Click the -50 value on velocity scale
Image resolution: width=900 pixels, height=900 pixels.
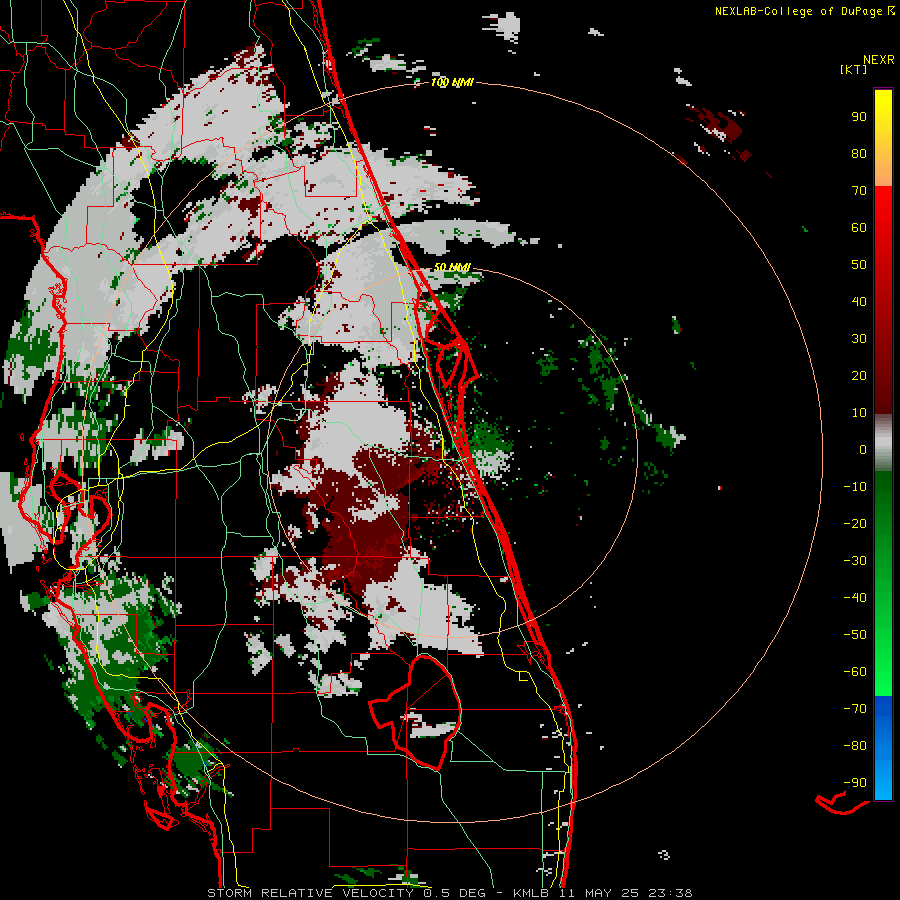pos(855,635)
